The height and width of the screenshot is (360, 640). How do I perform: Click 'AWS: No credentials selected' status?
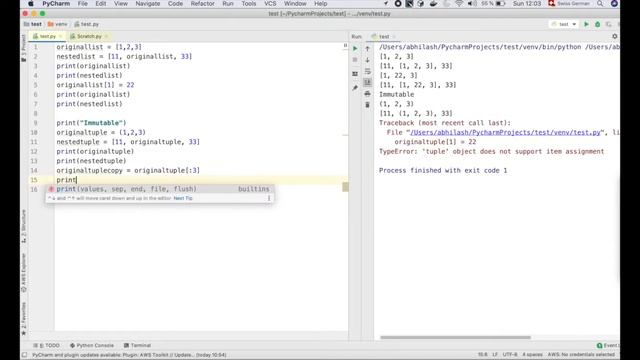[581, 355]
